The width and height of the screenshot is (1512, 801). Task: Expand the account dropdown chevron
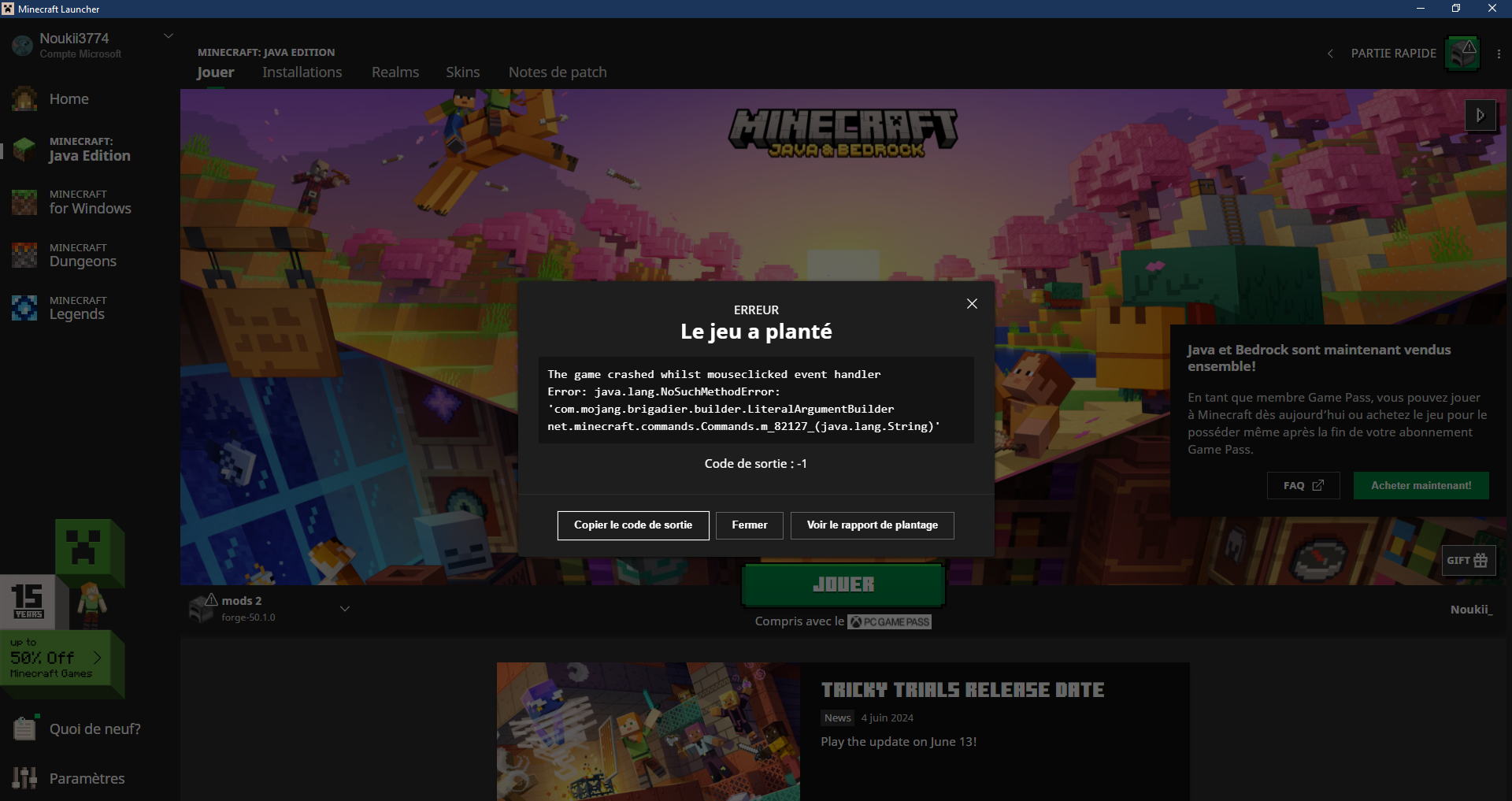click(168, 36)
